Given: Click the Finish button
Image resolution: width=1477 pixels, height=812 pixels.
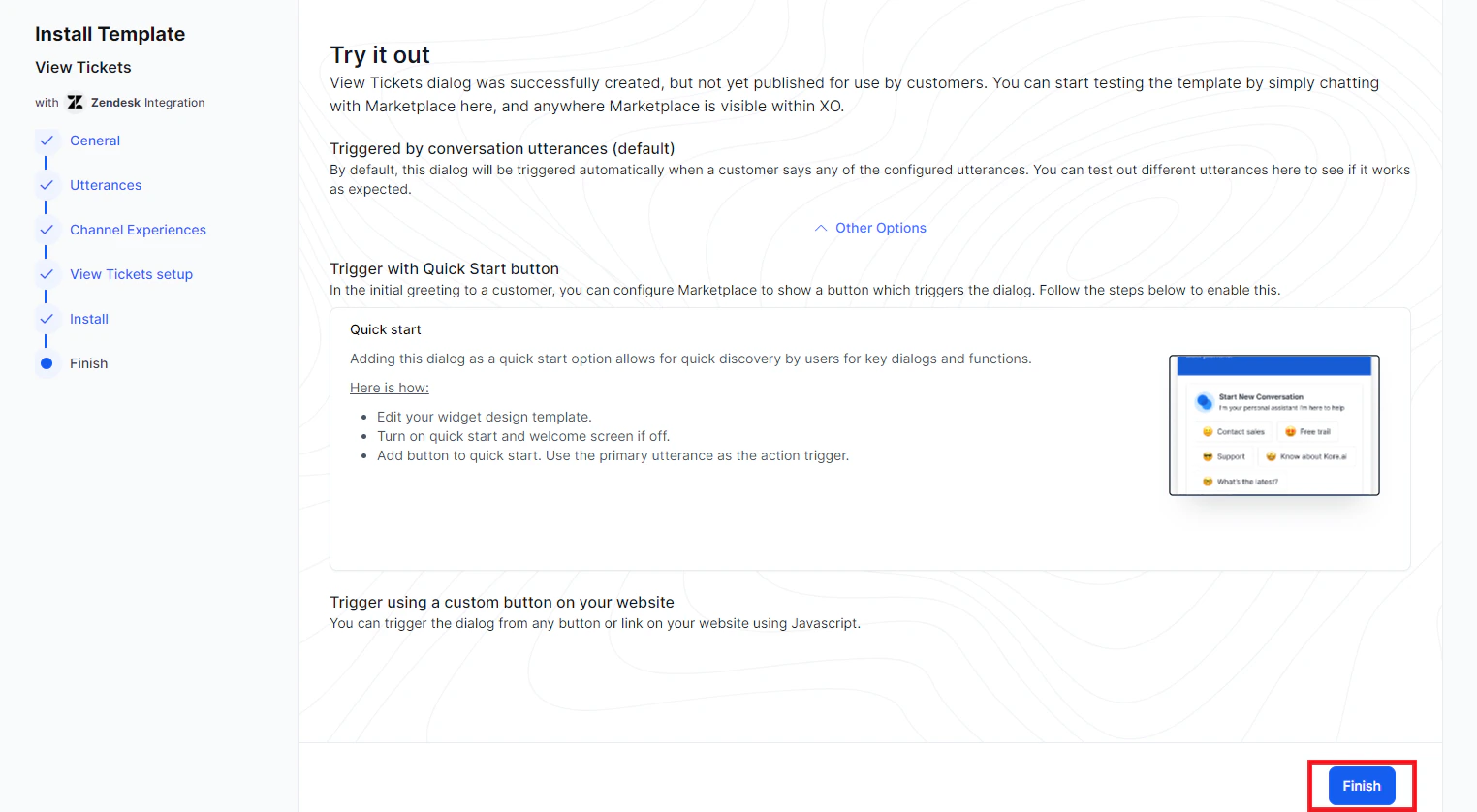Looking at the screenshot, I should (x=1361, y=786).
